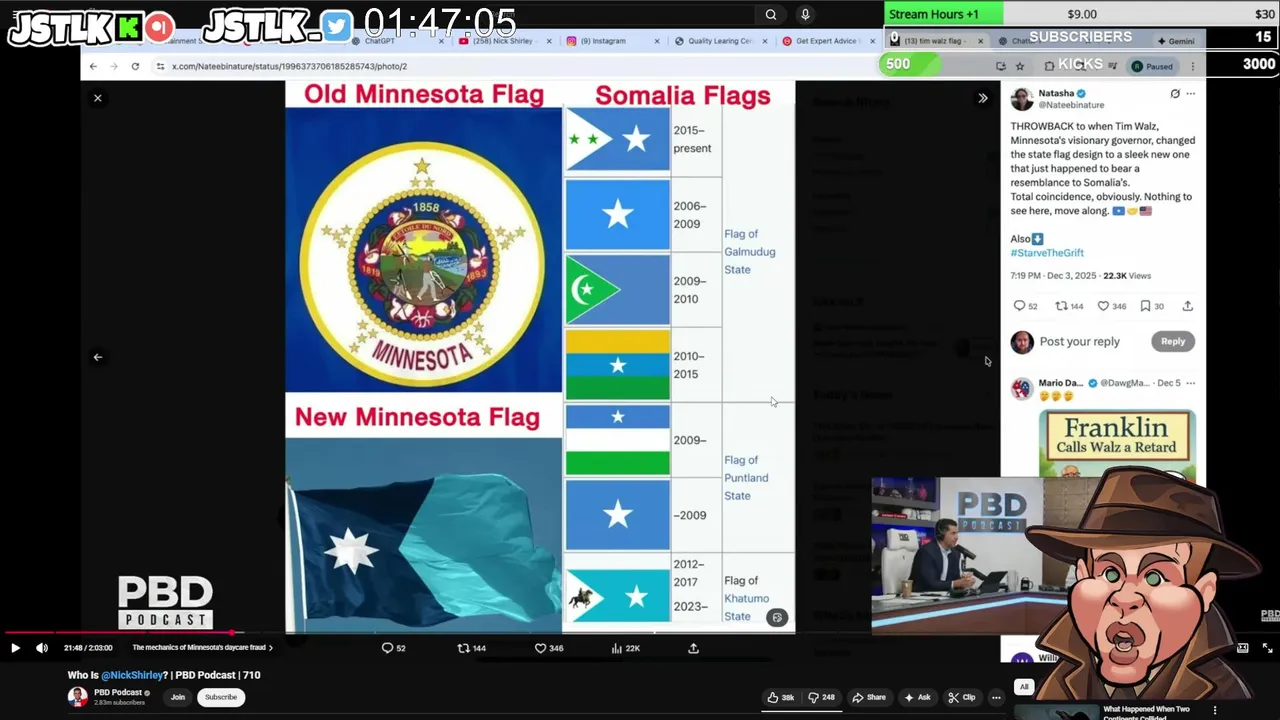
Task: Like the video with 38k thumbs up
Action: point(781,697)
